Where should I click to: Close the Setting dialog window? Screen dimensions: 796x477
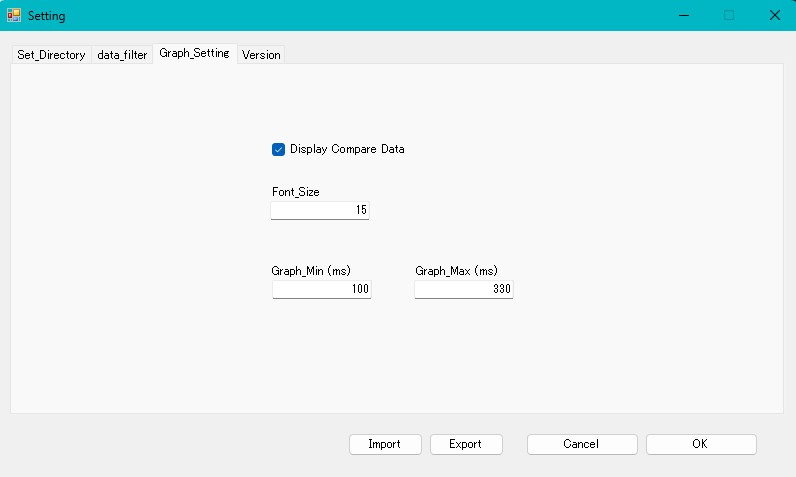pyautogui.click(x=775, y=15)
